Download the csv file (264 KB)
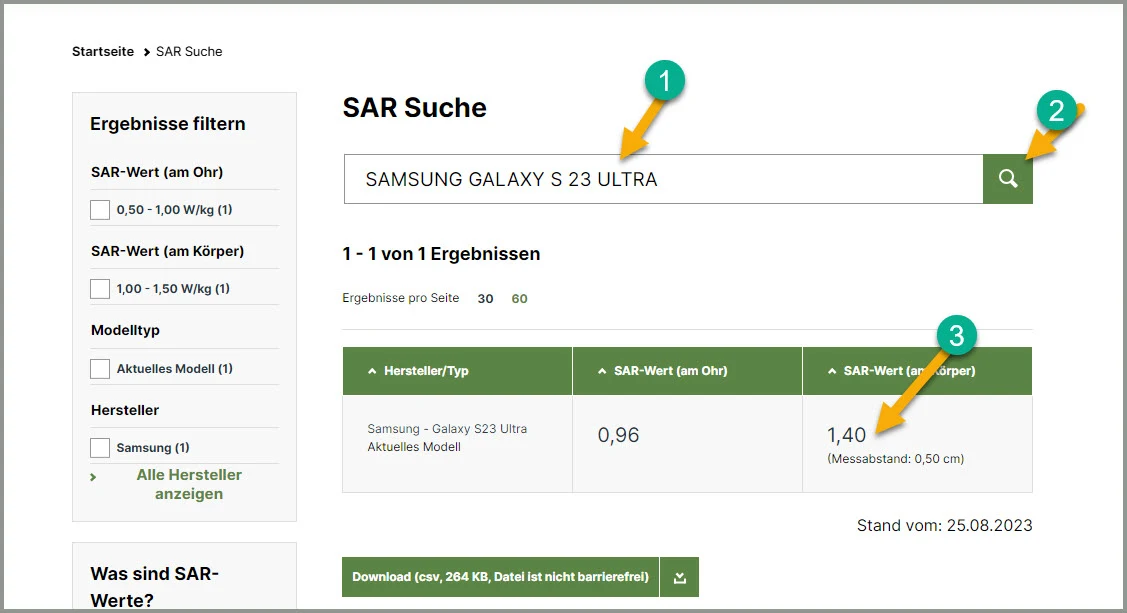Screen dimensions: 1127x613 500,577
